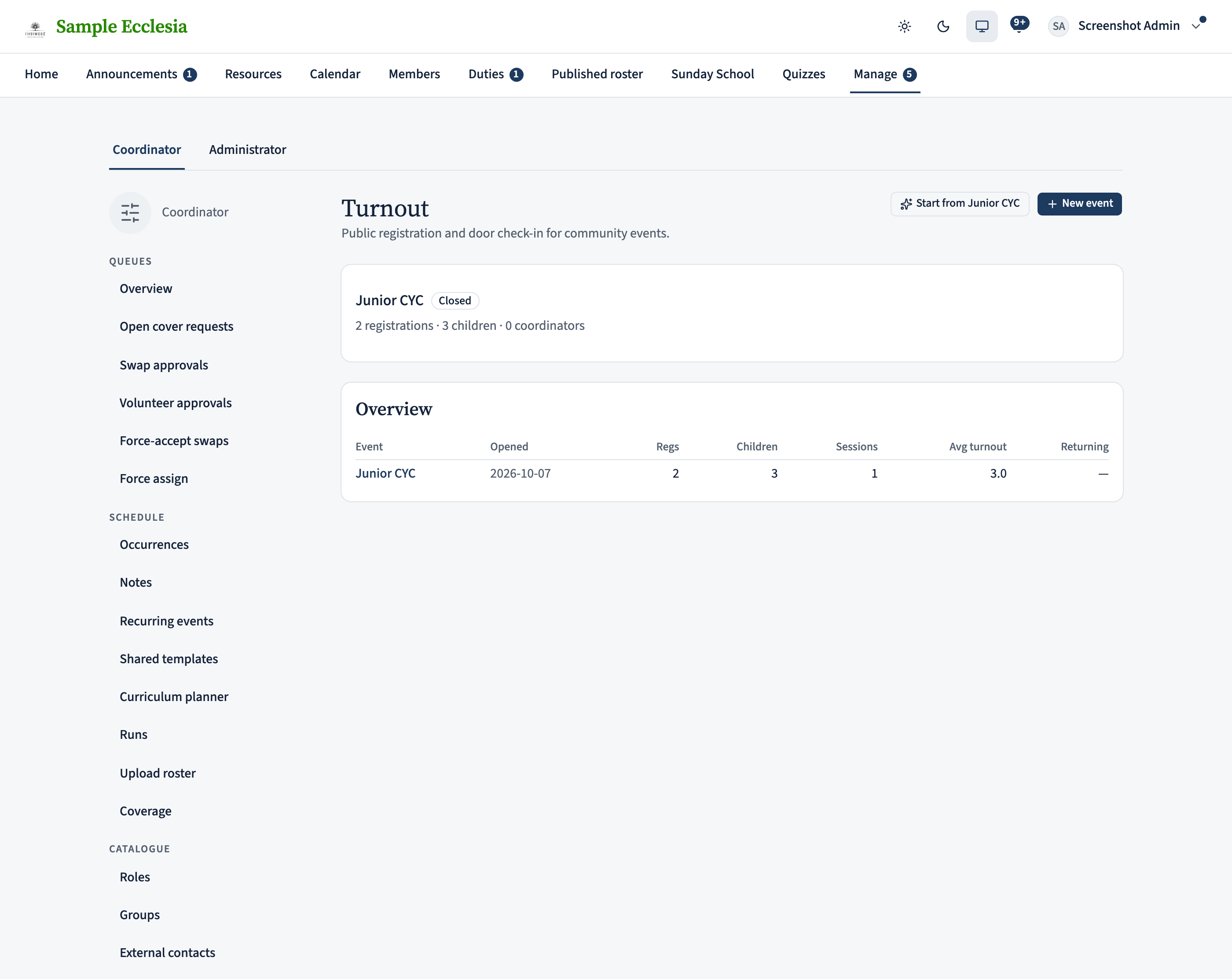Click the Regs column header
Image resolution: width=1232 pixels, height=979 pixels.
[x=667, y=447]
